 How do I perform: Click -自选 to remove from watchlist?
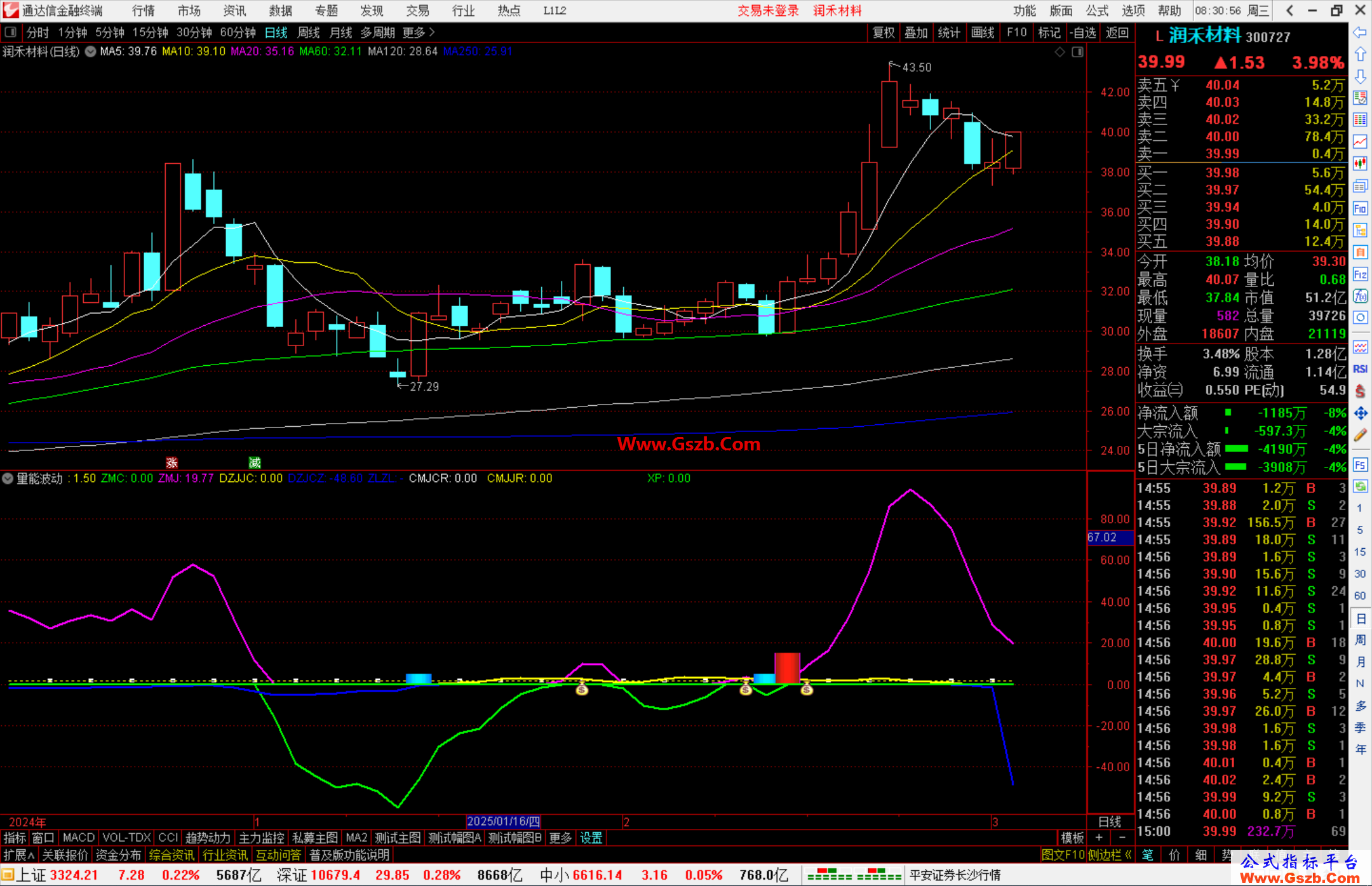[x=1083, y=32]
